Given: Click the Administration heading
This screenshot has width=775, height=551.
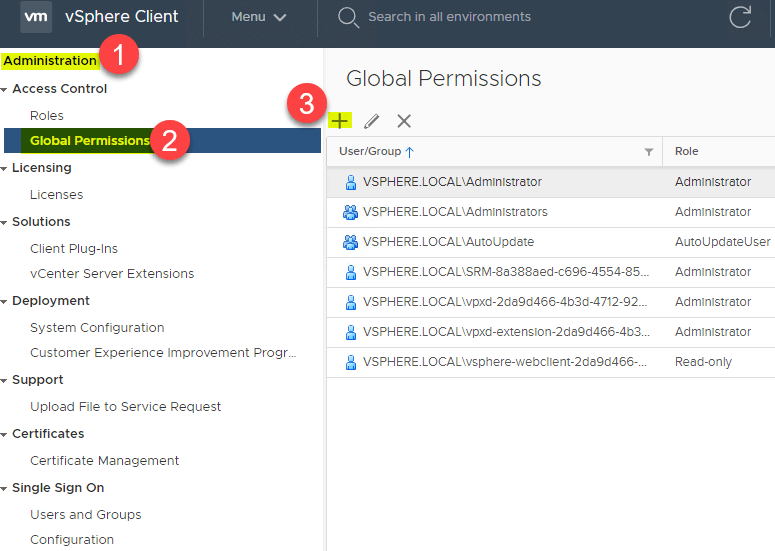Looking at the screenshot, I should (x=50, y=61).
